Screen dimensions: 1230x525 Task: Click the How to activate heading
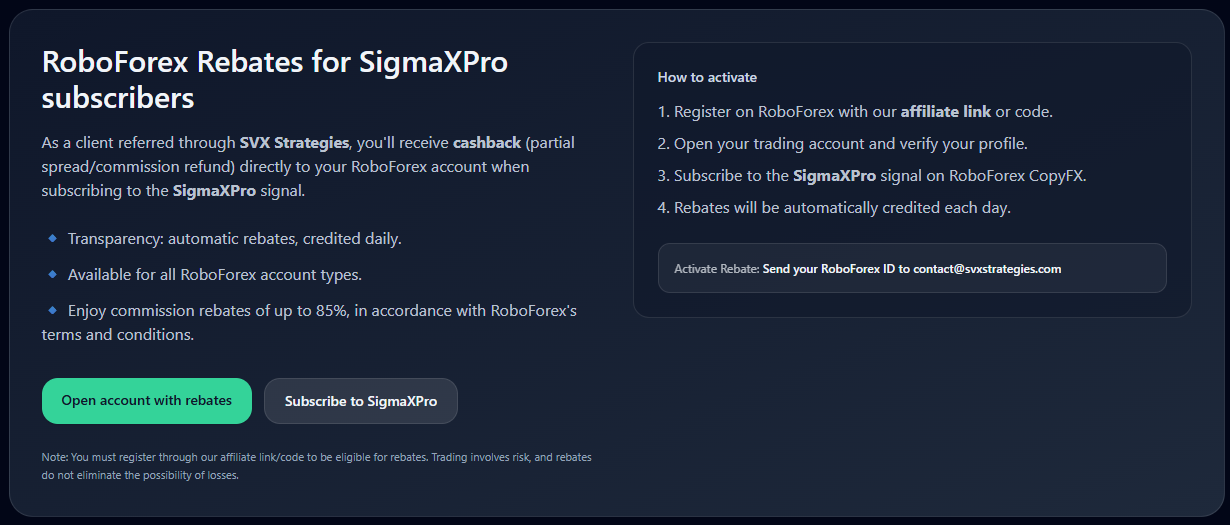click(x=707, y=77)
